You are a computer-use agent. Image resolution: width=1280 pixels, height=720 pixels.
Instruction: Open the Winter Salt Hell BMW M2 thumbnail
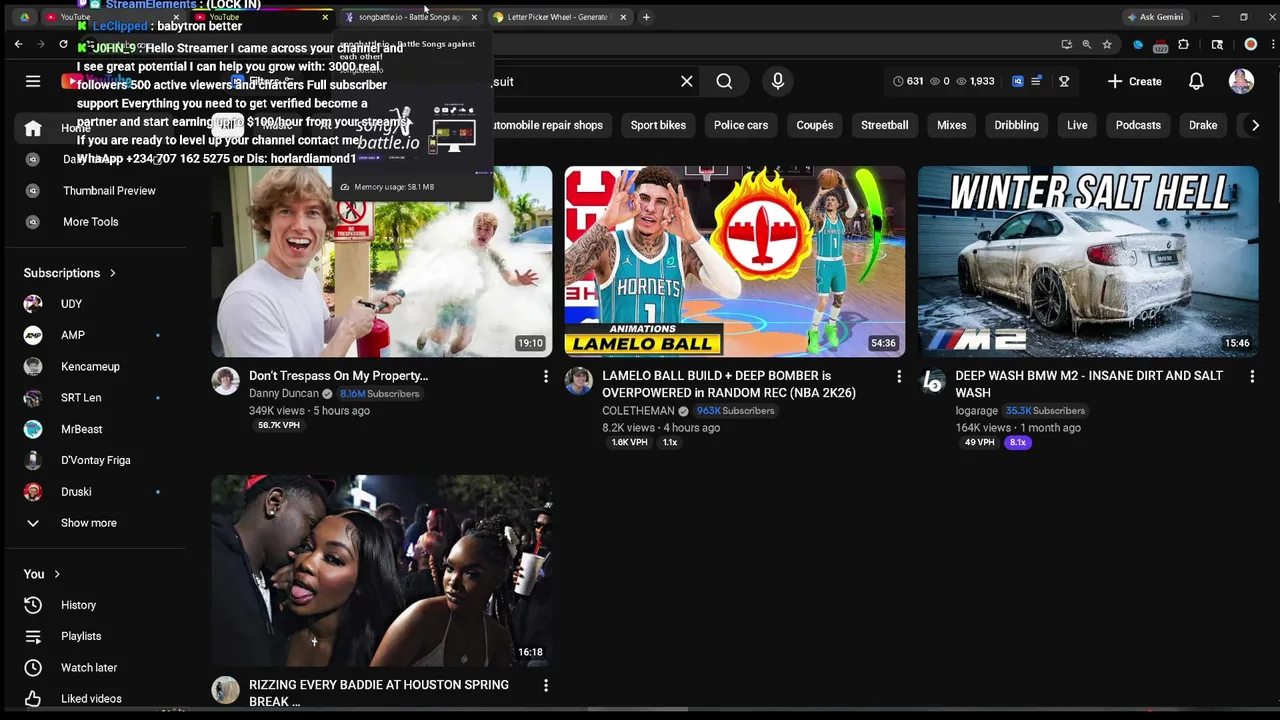1088,262
